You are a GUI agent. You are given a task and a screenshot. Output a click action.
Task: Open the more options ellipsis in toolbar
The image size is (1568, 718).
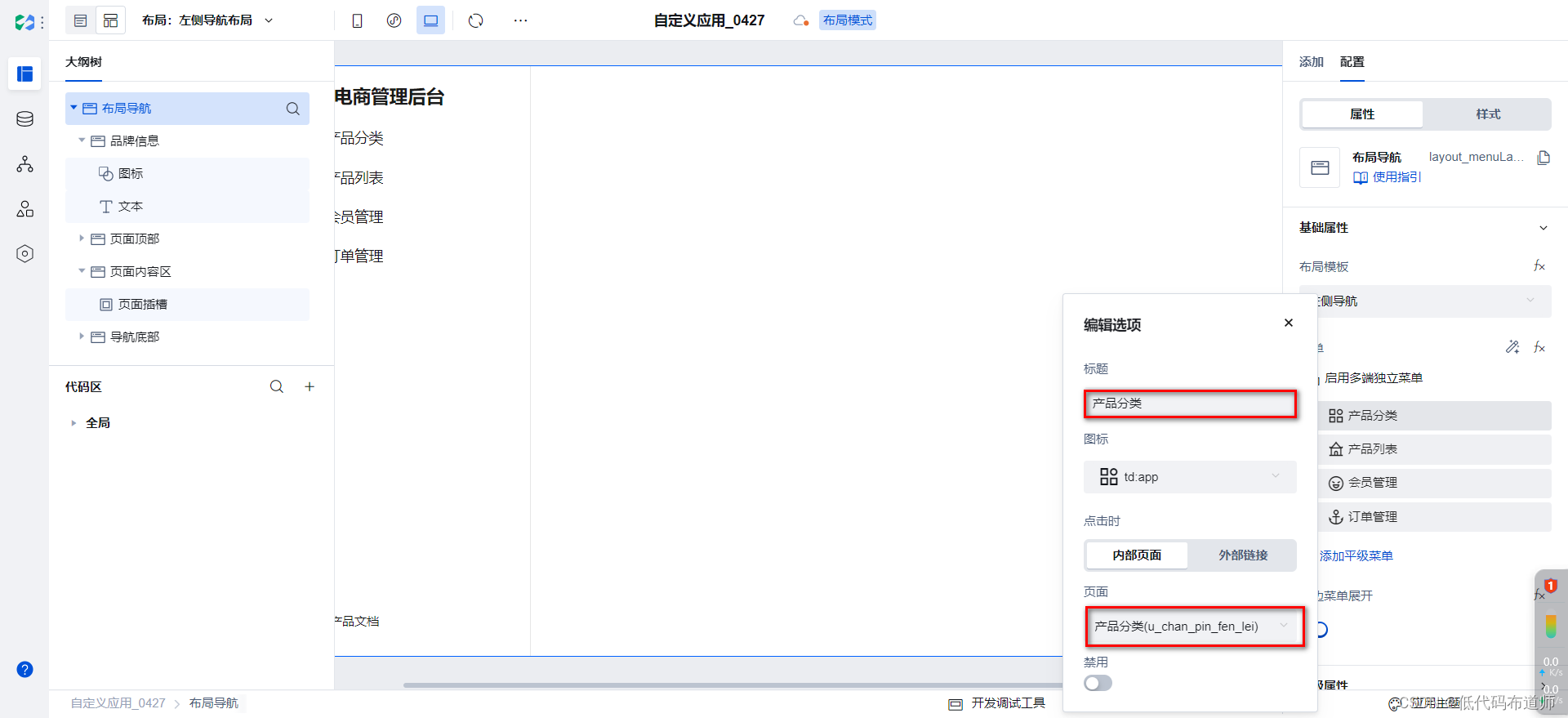click(520, 20)
